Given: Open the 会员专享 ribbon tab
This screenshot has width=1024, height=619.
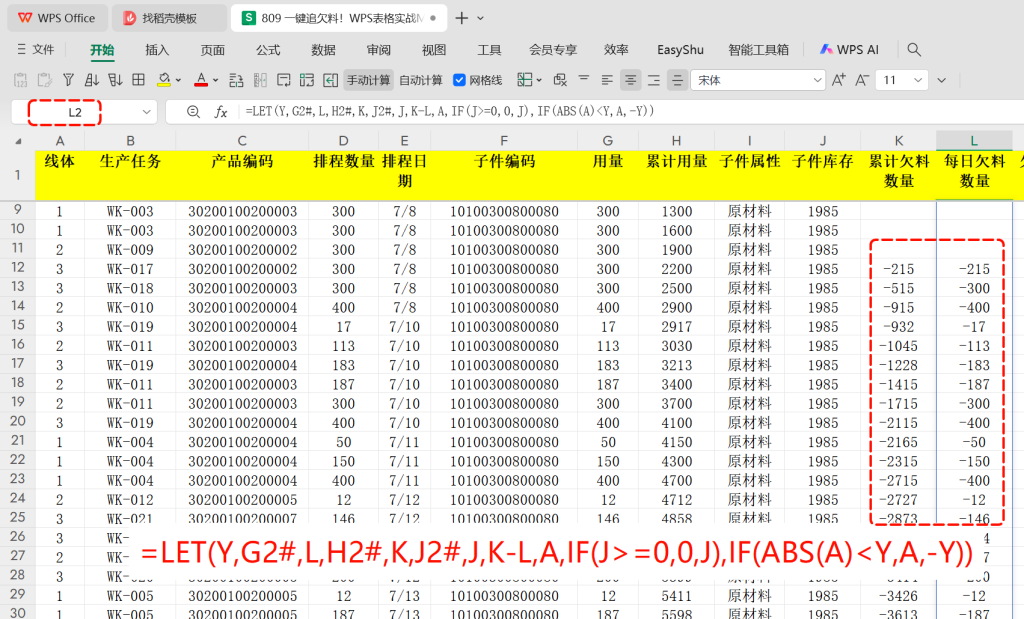Looking at the screenshot, I should (x=553, y=50).
